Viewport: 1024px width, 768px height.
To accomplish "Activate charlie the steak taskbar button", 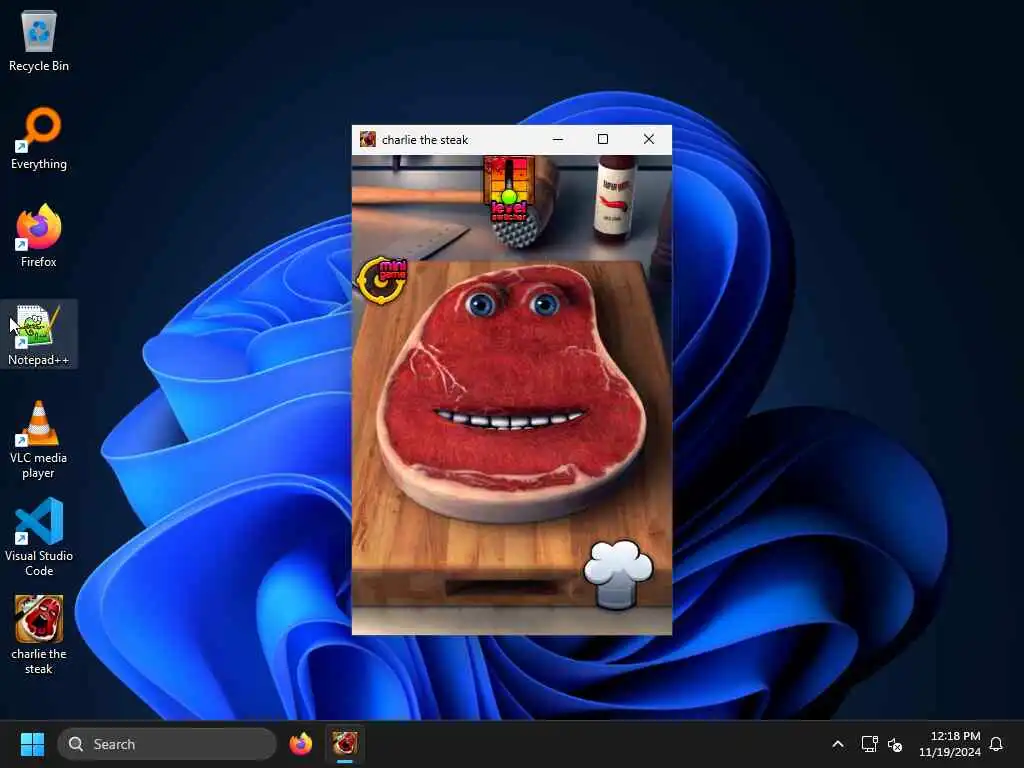I will (x=345, y=744).
